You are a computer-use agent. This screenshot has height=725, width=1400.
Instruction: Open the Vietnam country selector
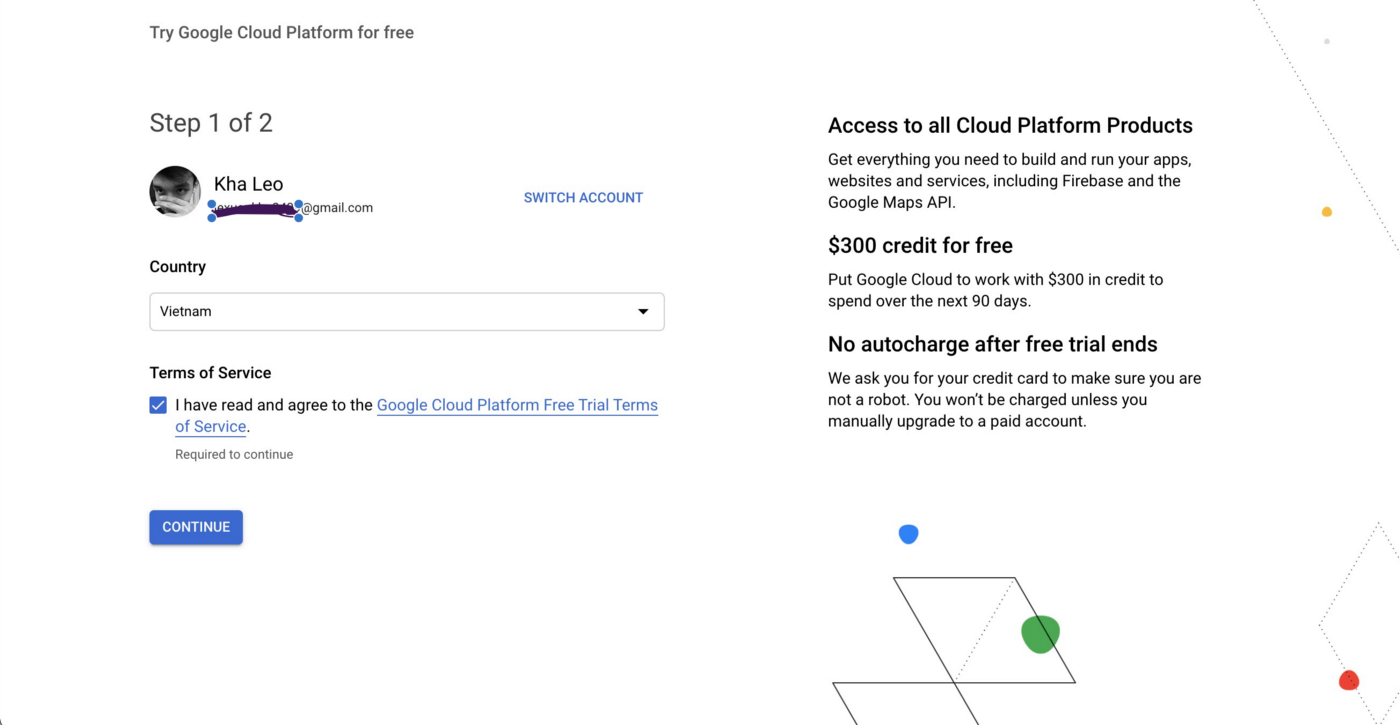(x=406, y=312)
